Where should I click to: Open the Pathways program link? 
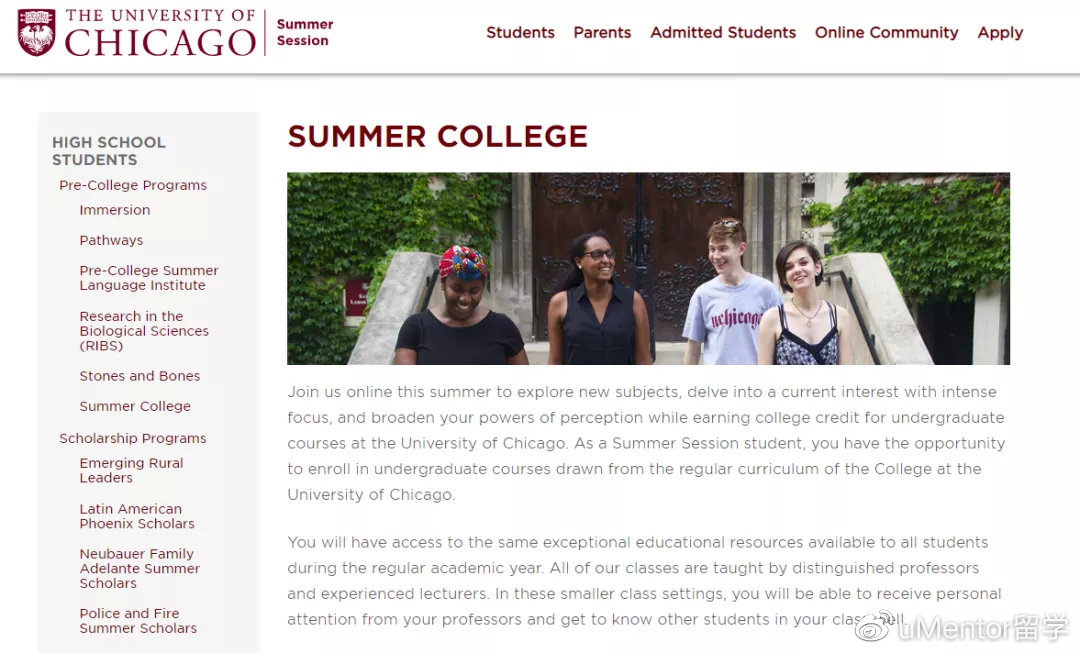111,240
